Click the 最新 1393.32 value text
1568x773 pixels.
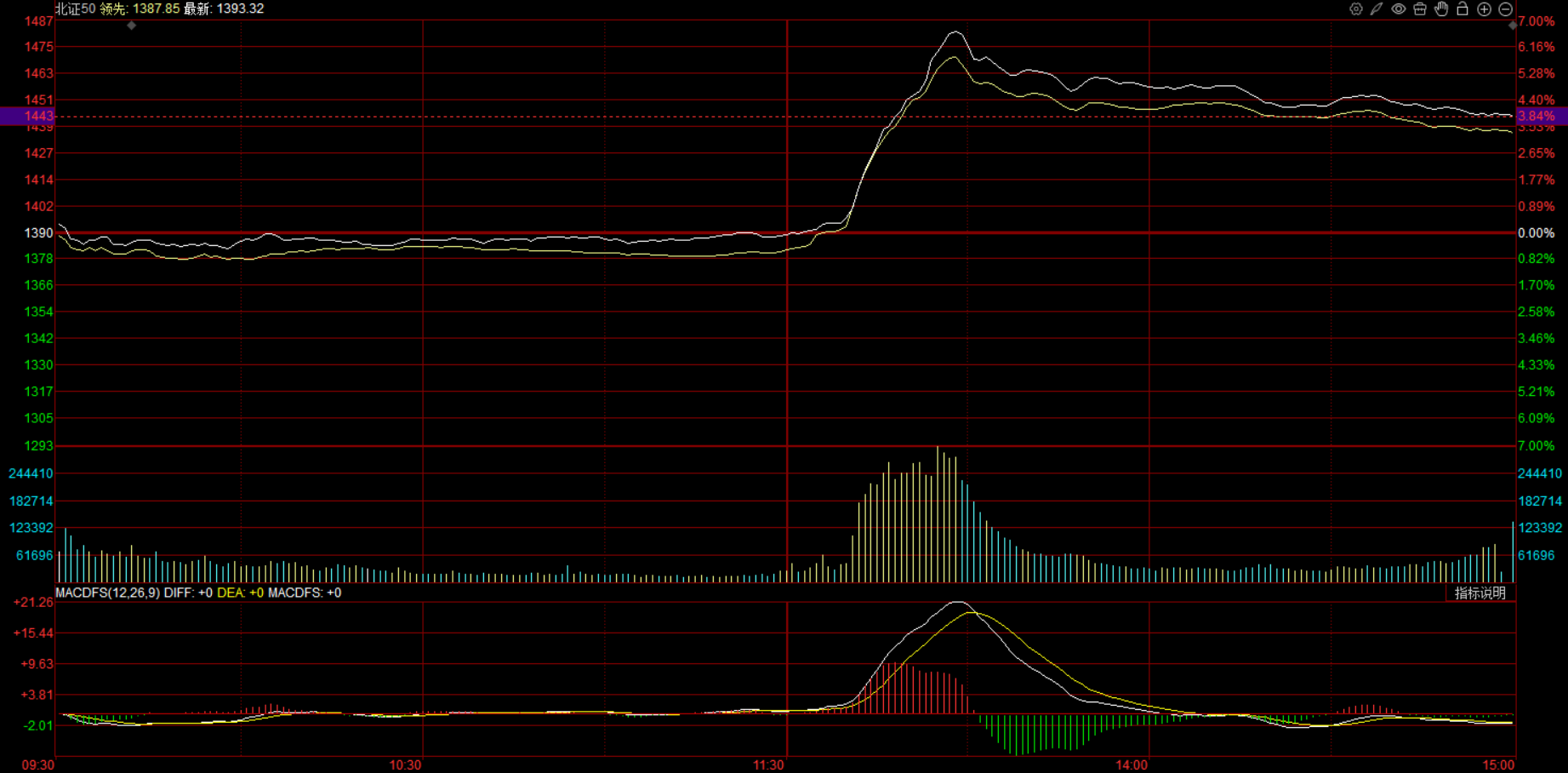click(x=224, y=9)
